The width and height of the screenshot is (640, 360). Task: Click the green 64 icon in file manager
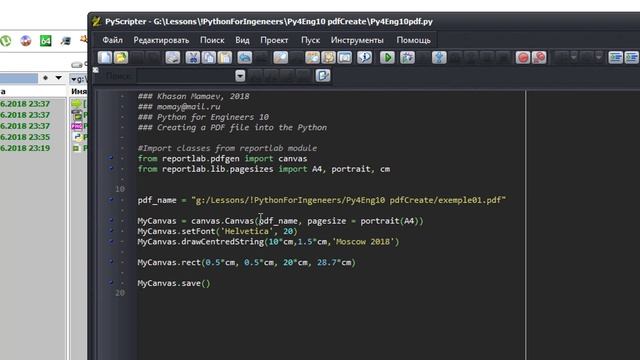[x=46, y=41]
